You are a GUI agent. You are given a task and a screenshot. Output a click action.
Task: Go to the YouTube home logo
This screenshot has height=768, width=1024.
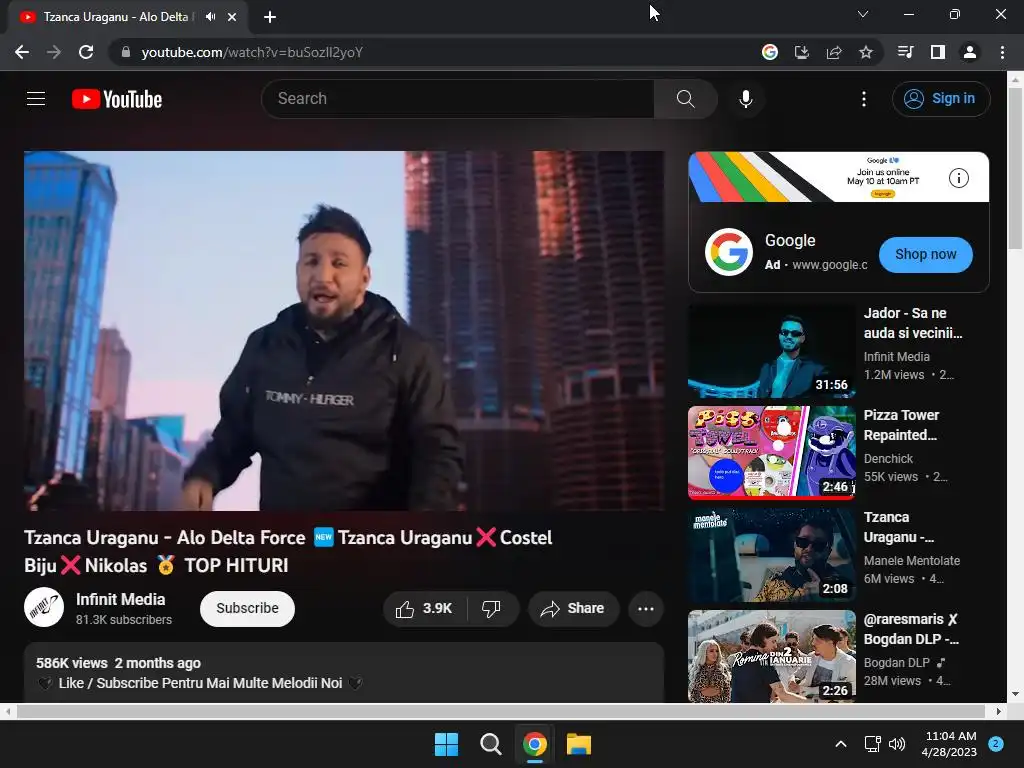click(117, 99)
